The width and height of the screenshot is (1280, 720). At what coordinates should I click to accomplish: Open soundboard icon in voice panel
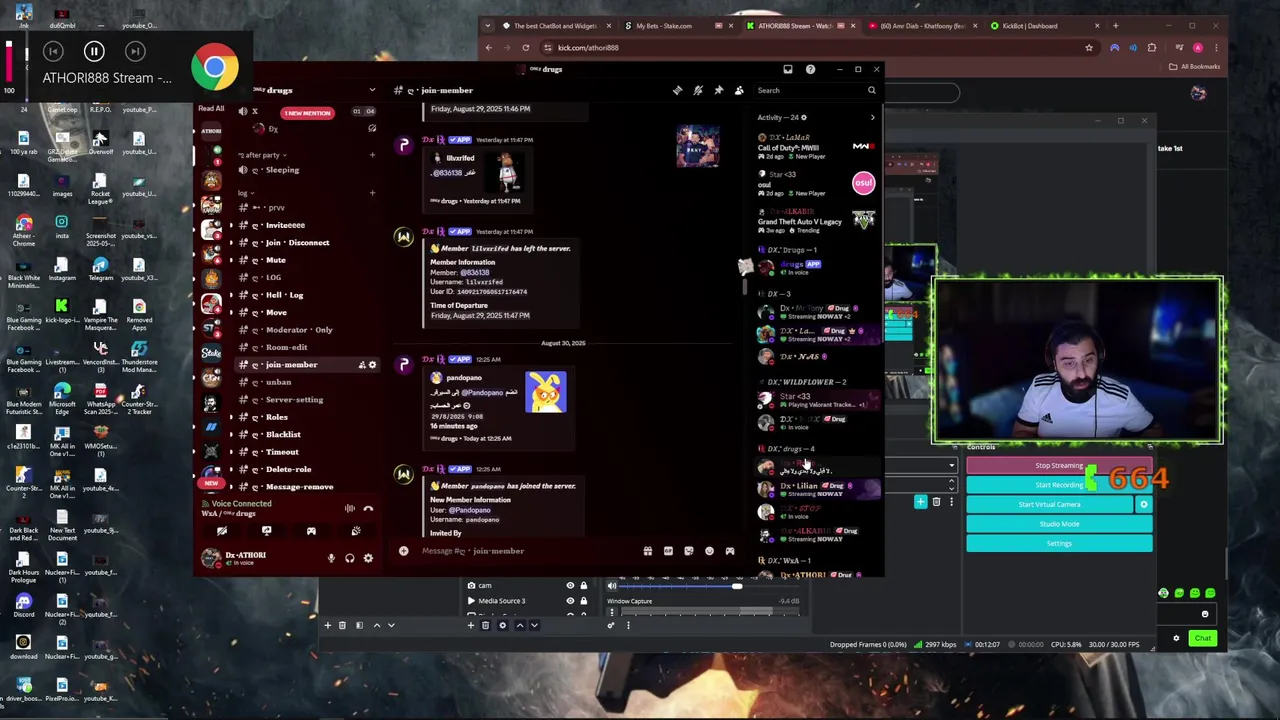pos(355,532)
